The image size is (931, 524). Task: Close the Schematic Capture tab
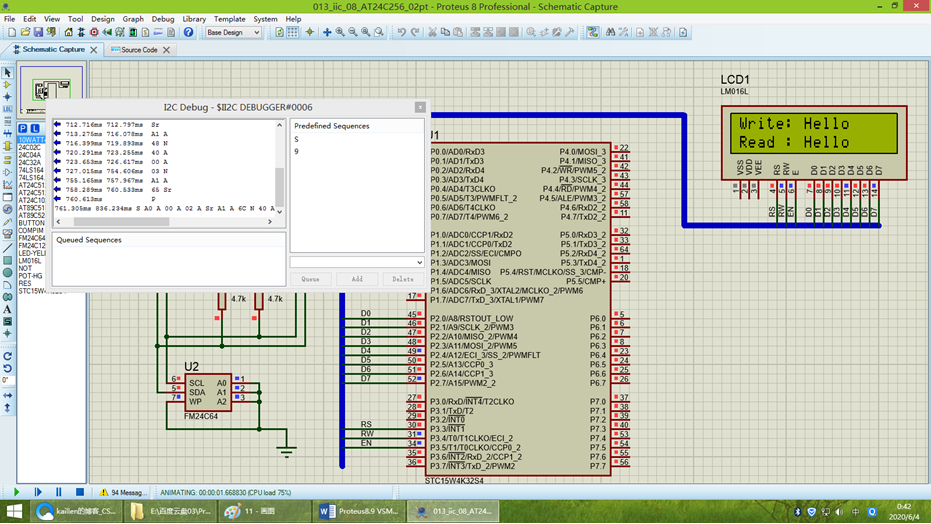coord(93,50)
